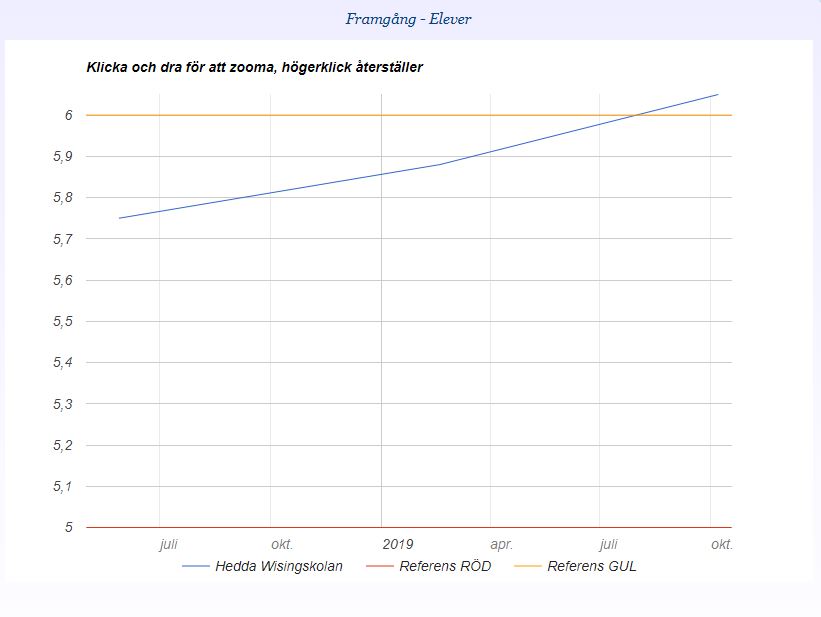Click the left starting point of the blue line
Viewport: 821px width, 617px height.
click(120, 218)
